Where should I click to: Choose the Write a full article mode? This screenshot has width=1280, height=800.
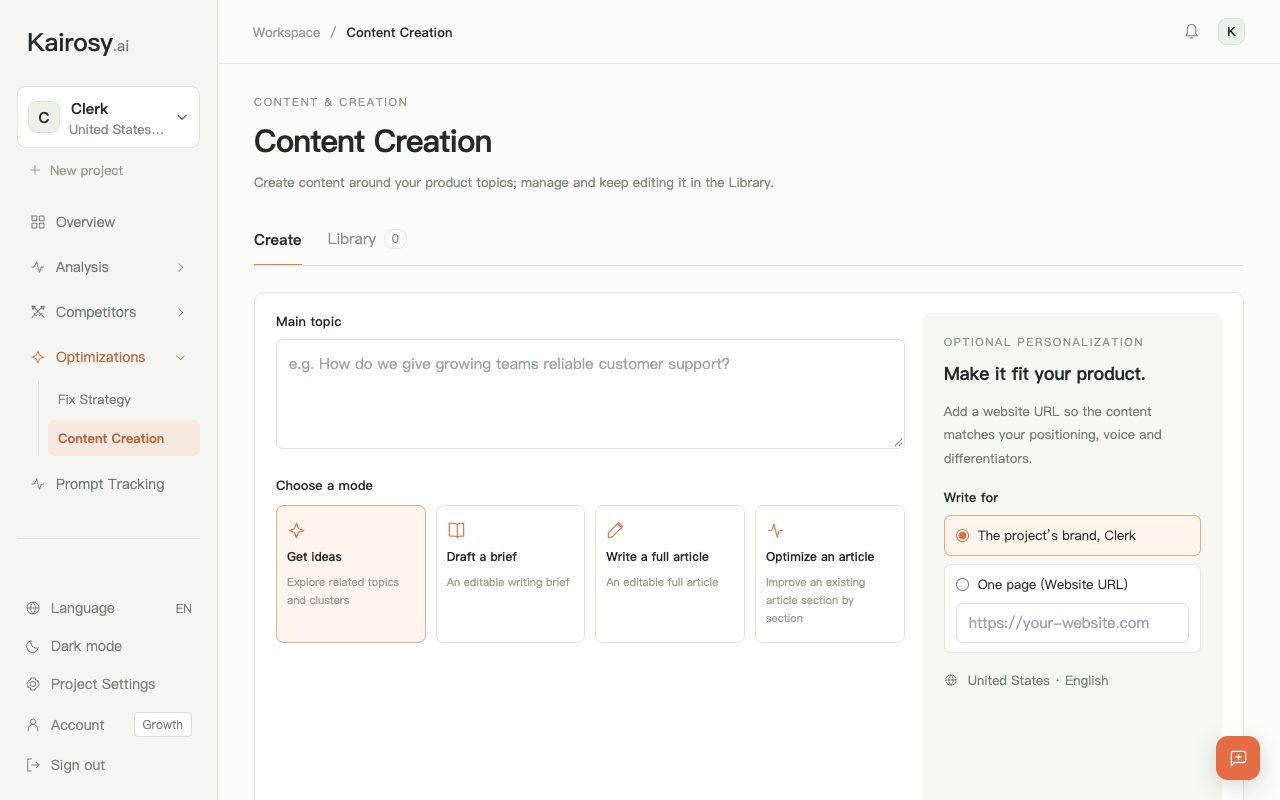coord(670,574)
